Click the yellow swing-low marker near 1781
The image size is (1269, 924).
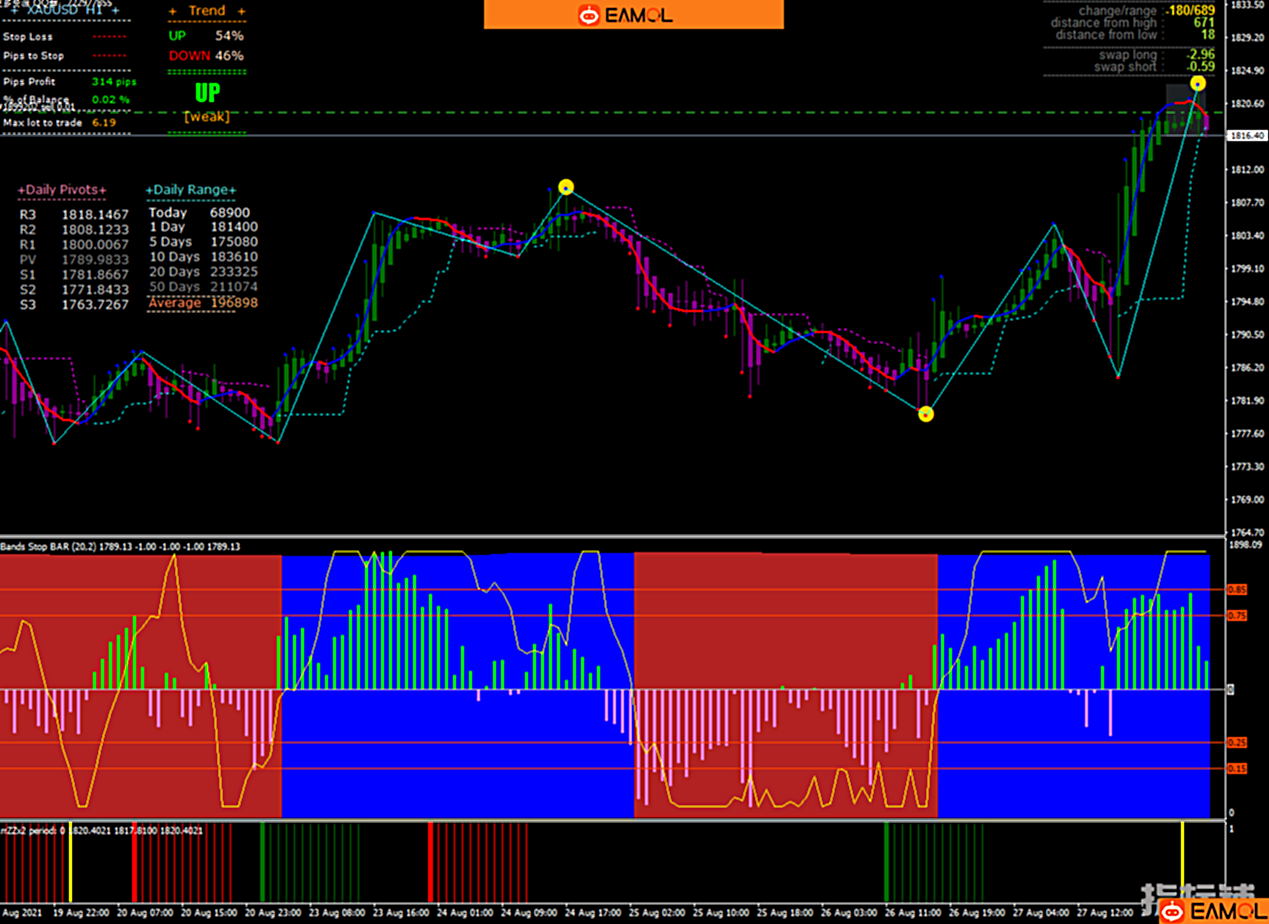tap(926, 413)
